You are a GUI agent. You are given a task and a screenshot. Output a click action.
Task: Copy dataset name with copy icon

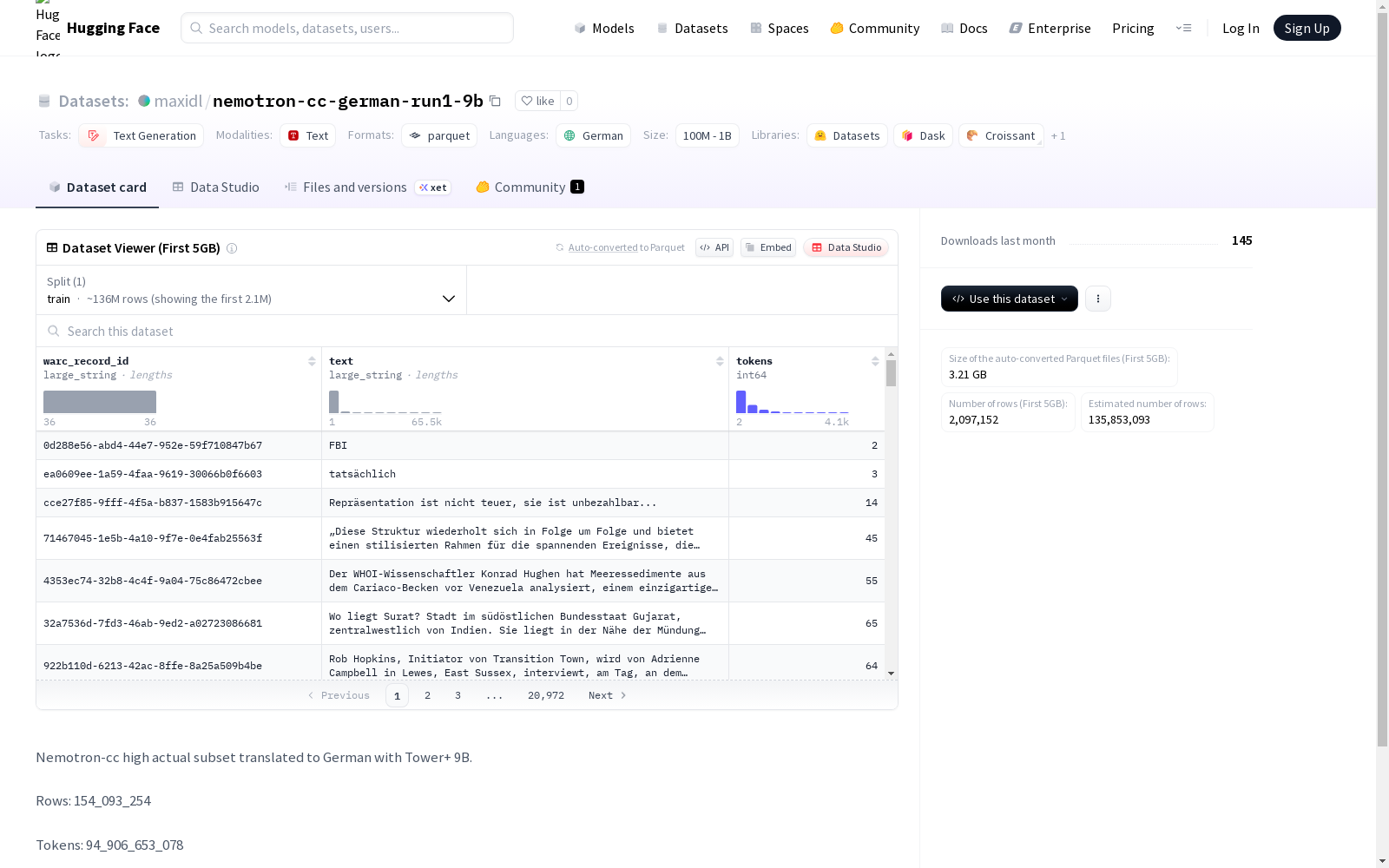point(495,101)
